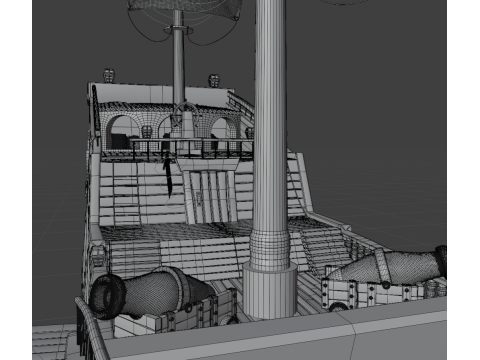Select the left cannon barrel on deck
480x360 pixels.
click(152, 293)
